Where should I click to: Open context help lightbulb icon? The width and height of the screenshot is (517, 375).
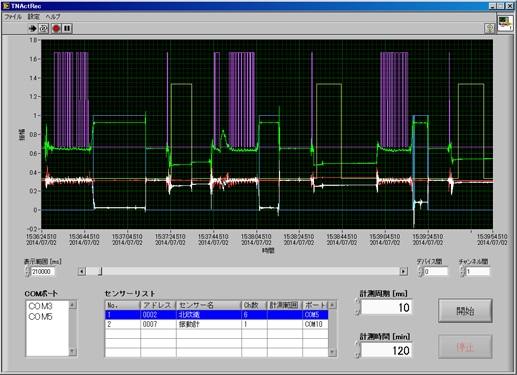[x=489, y=28]
